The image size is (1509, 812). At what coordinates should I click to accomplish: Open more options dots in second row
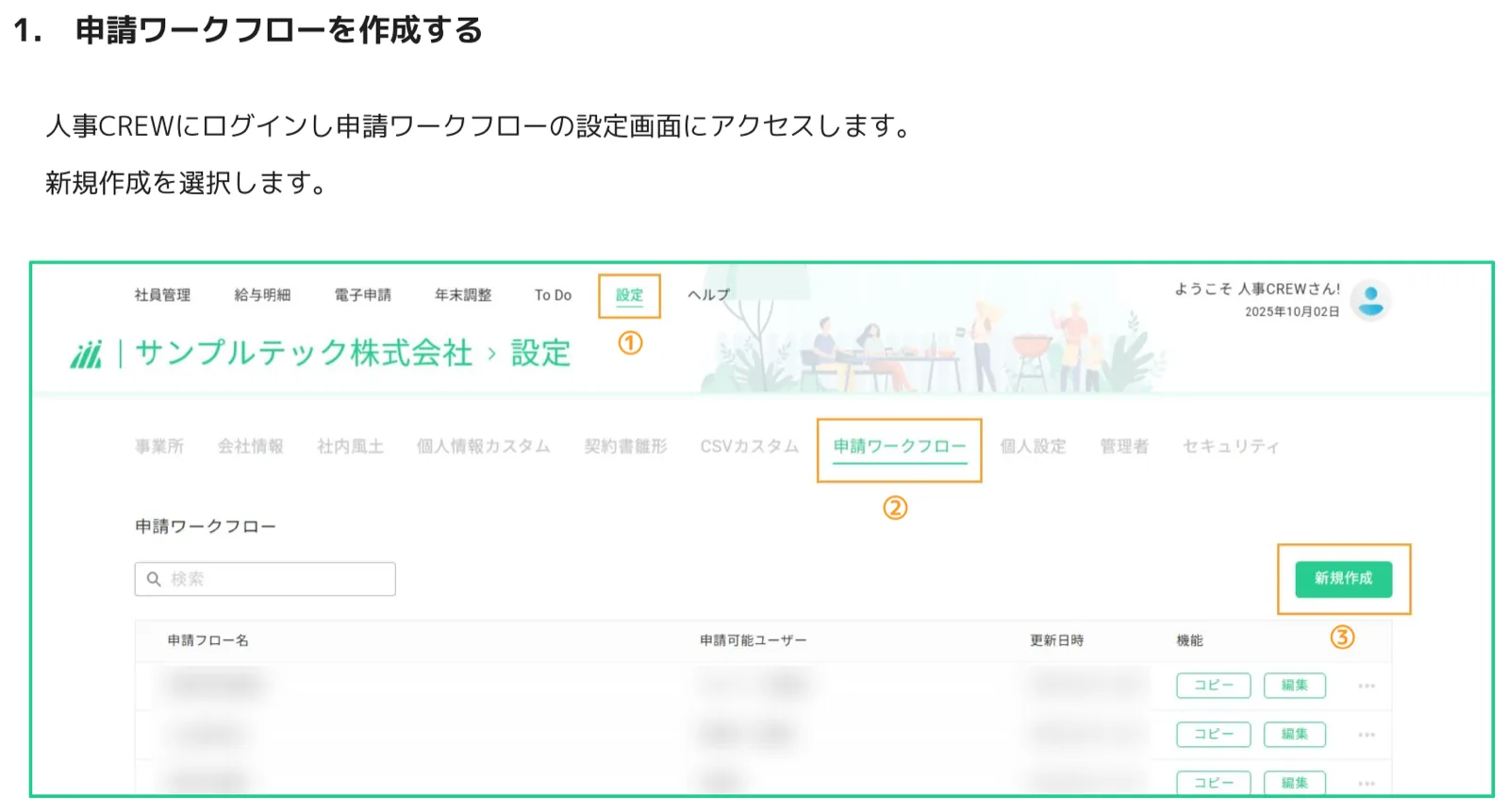pos(1367,735)
